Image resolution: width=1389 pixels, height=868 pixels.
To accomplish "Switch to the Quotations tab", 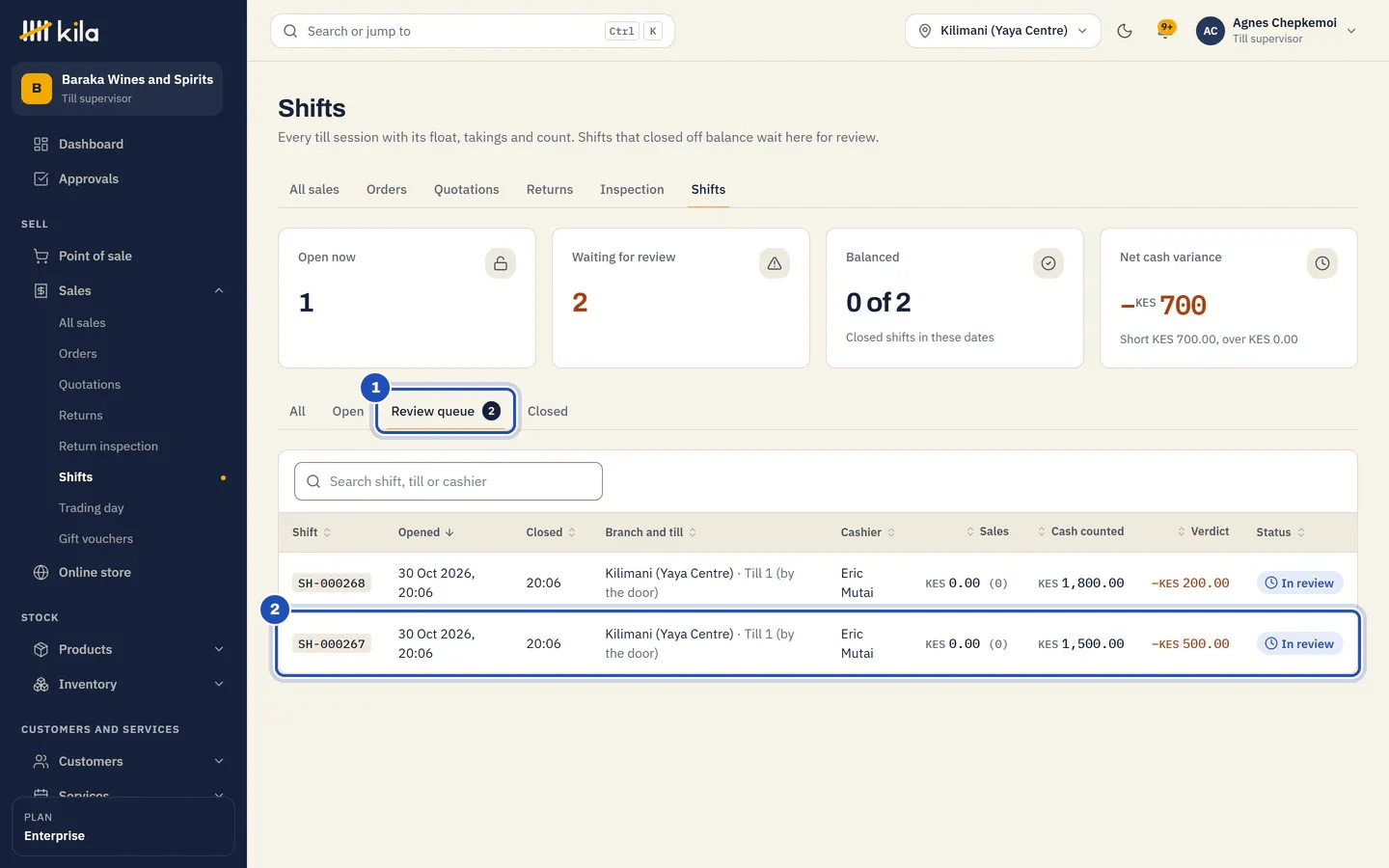I will tap(467, 189).
